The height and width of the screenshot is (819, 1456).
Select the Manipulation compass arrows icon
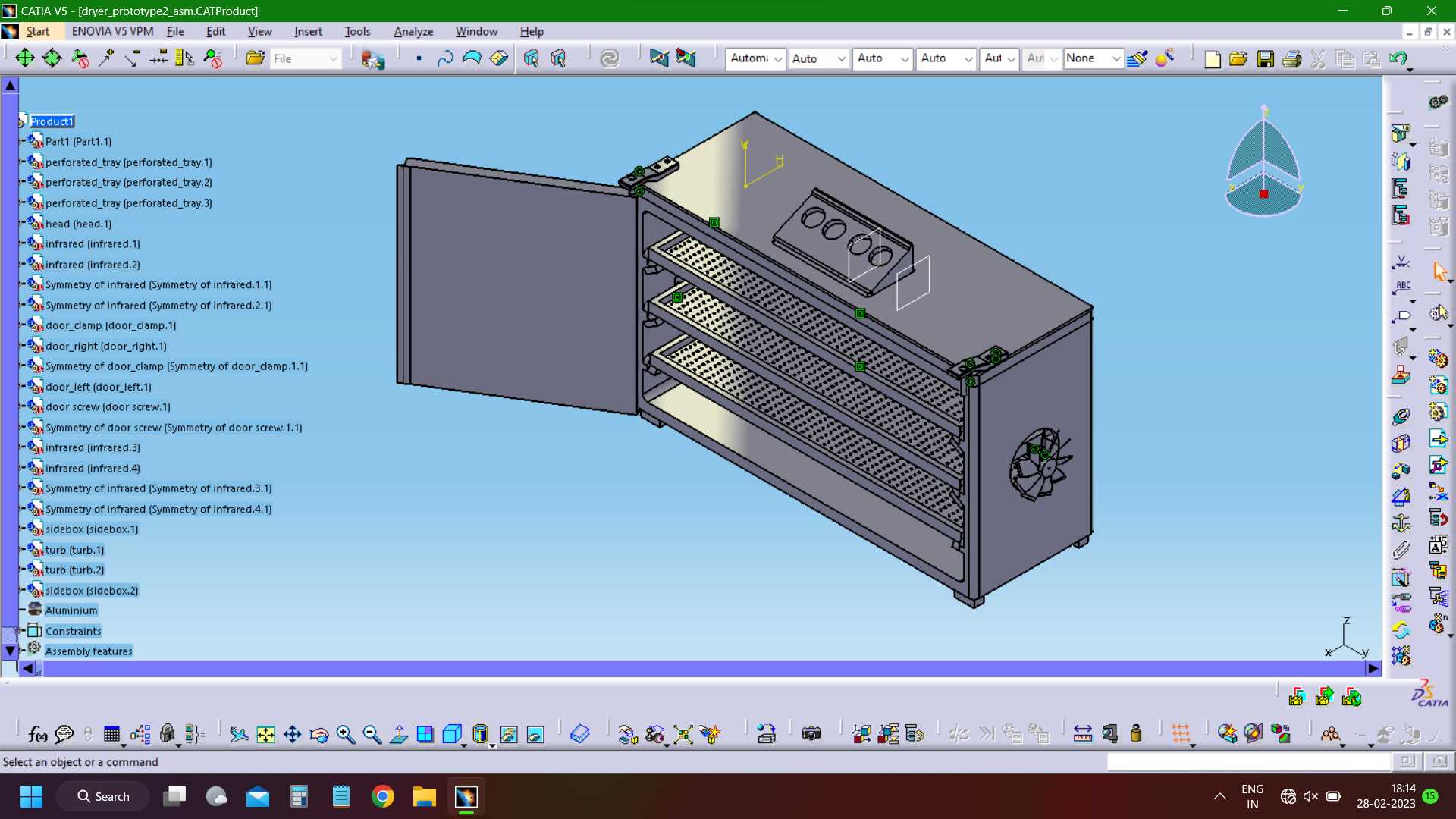point(25,58)
